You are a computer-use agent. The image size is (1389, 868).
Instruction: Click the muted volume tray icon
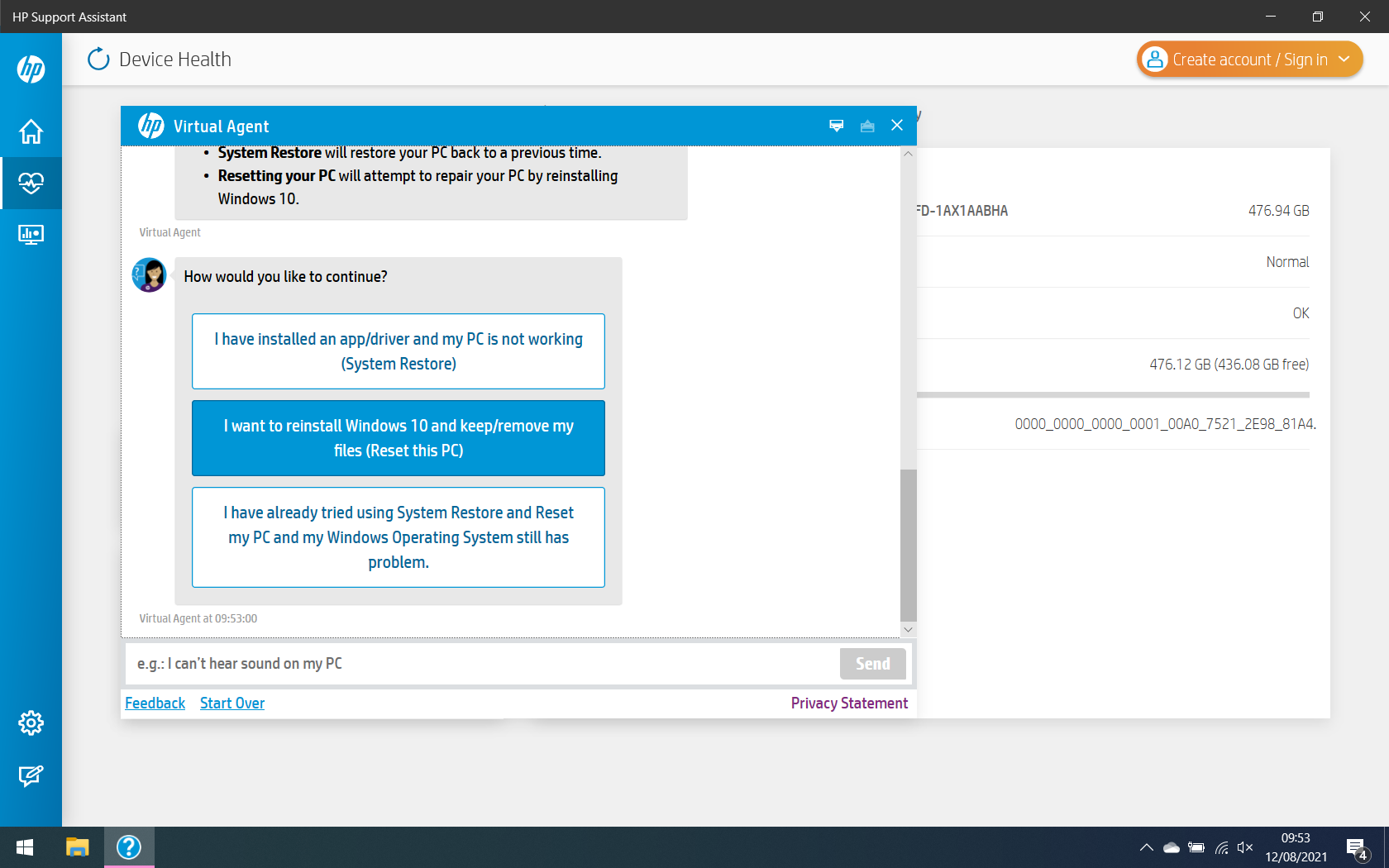pyautogui.click(x=1245, y=847)
